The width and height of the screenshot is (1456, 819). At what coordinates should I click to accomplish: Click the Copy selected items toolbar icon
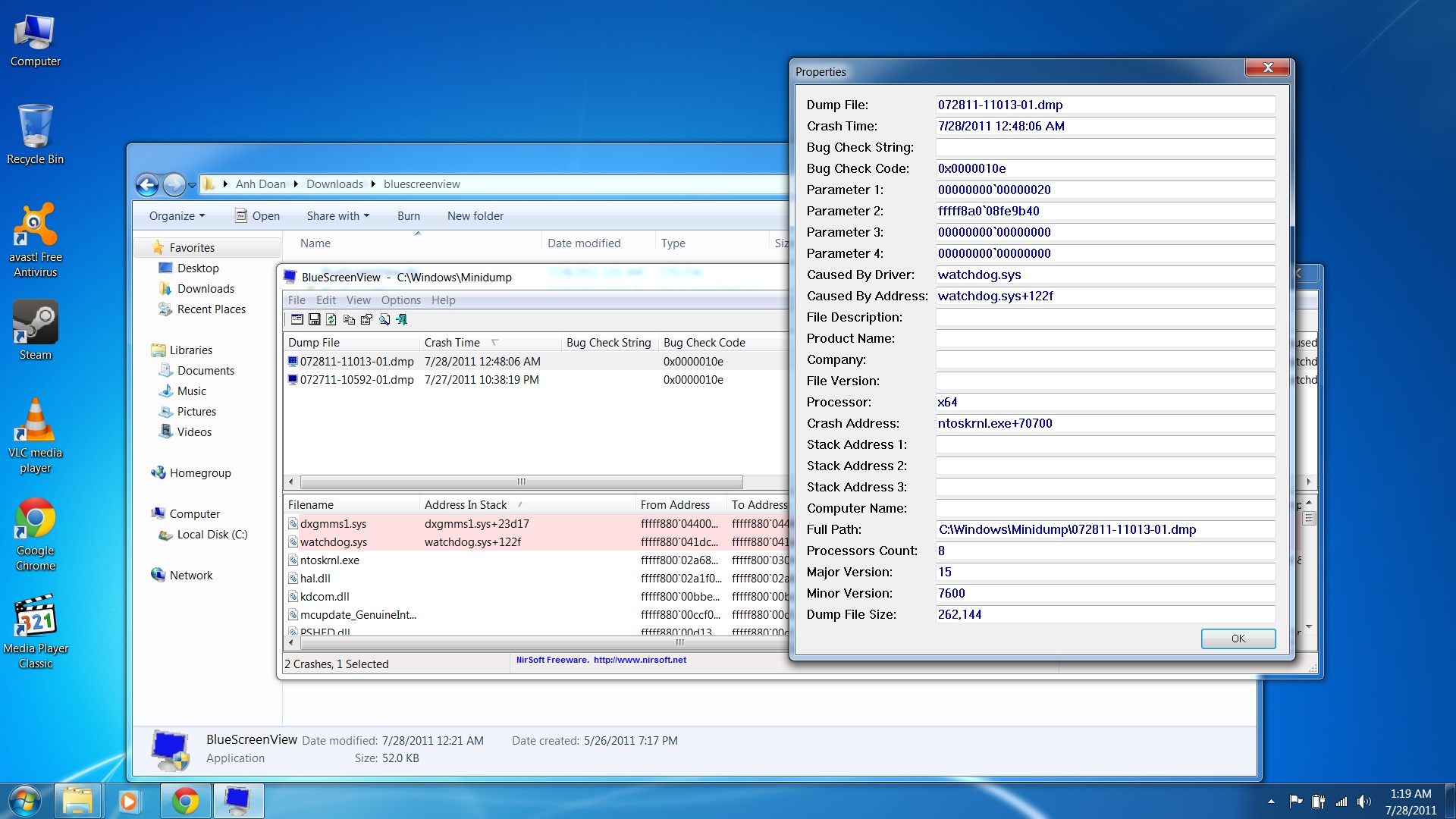(349, 320)
